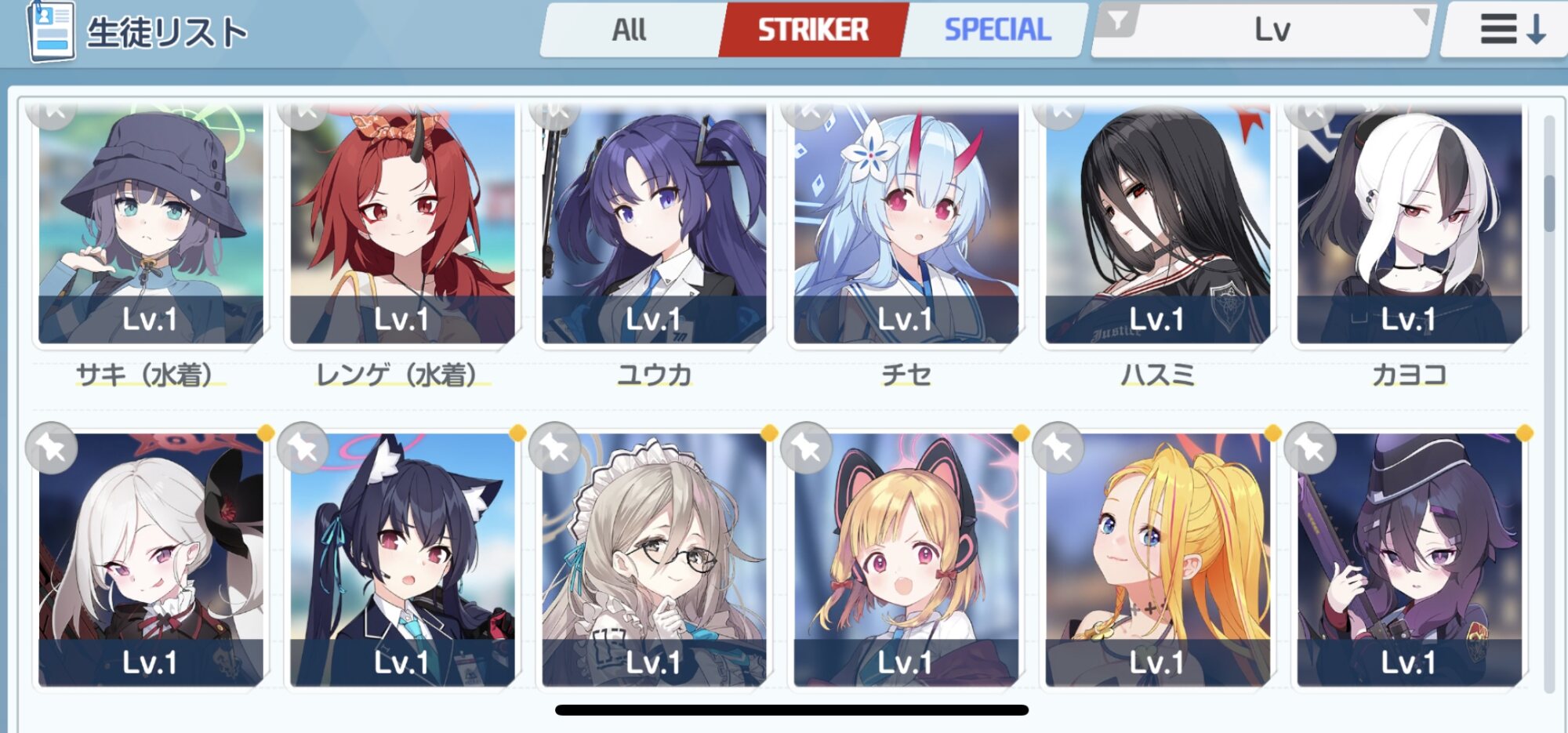
Task: Pin the purple-haired student with cap
Action: coord(1310,448)
